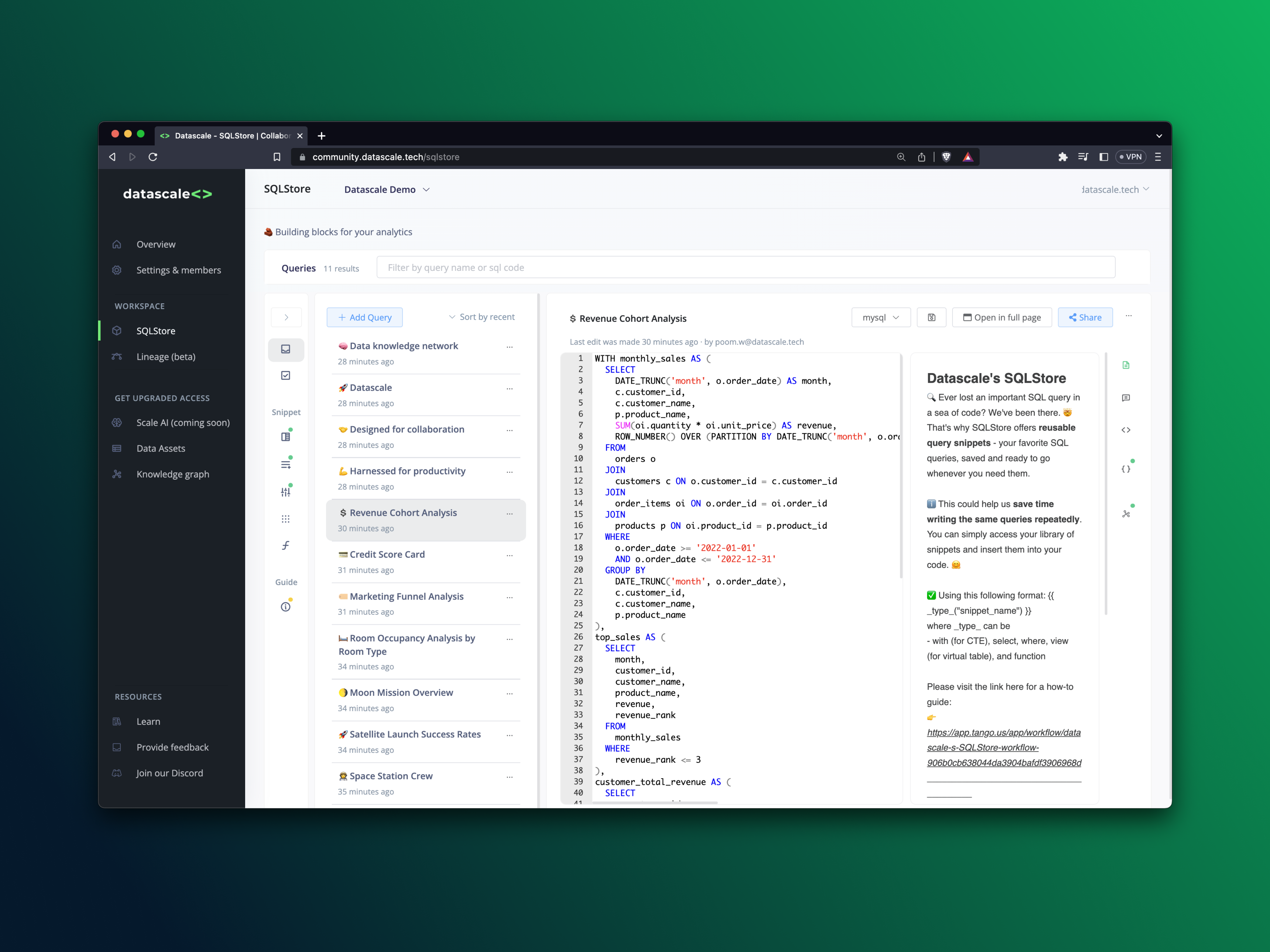Open a new browser tab with the plus
The width and height of the screenshot is (1270, 952).
[x=322, y=136]
